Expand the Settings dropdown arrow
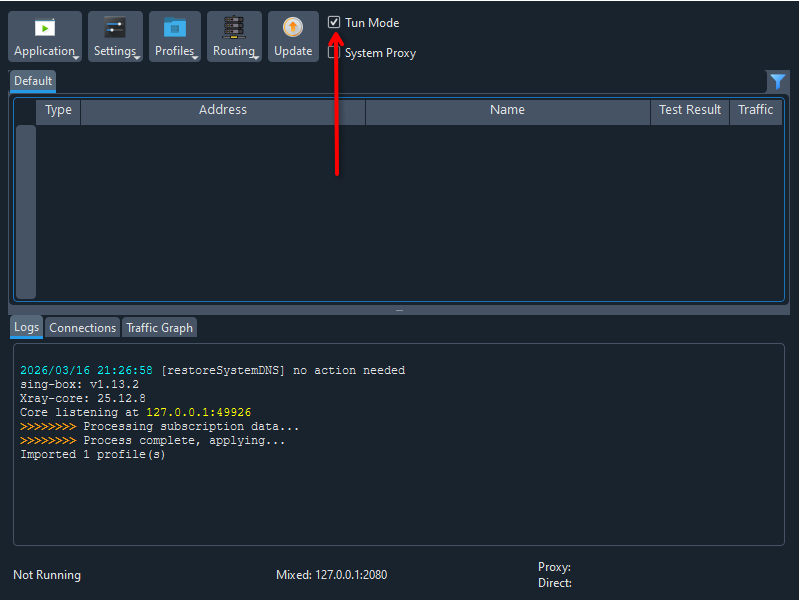Image resolution: width=799 pixels, height=600 pixels. [137, 57]
